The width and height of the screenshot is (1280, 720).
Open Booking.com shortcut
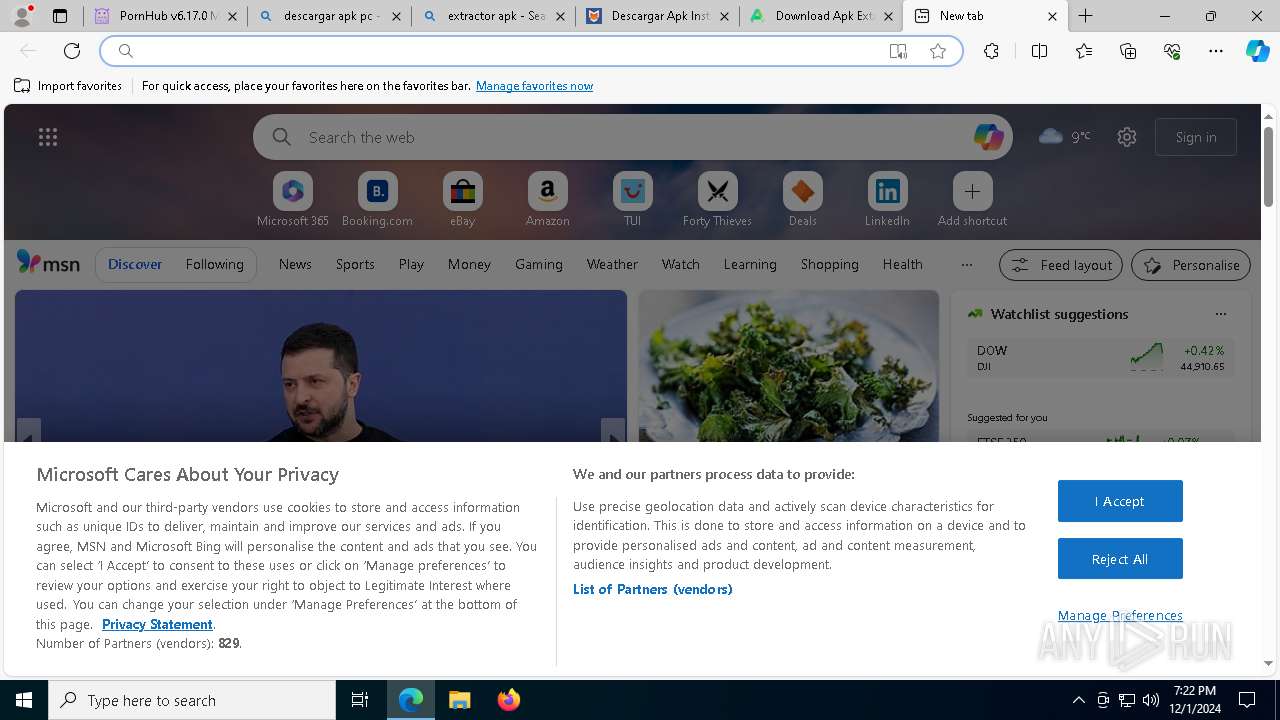(x=377, y=199)
